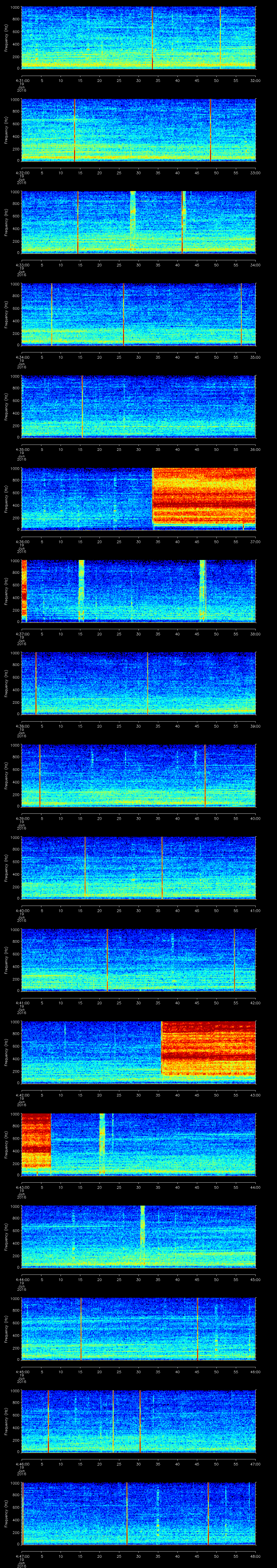Select the red line near 33 seconds in the 4:31:00 spectrogram
The image size is (277, 1568).
(x=152, y=38)
